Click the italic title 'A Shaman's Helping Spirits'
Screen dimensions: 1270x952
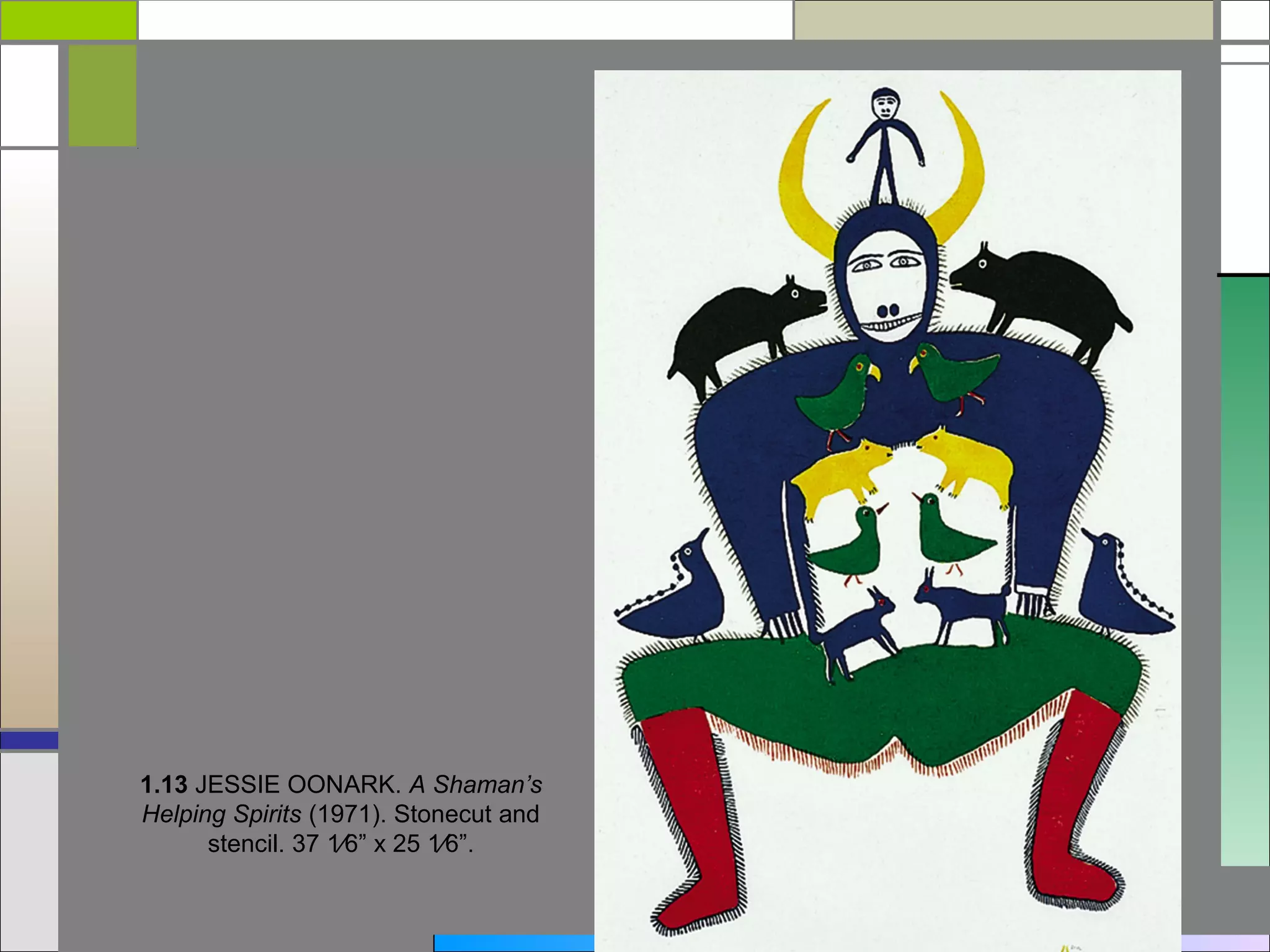coord(342,800)
